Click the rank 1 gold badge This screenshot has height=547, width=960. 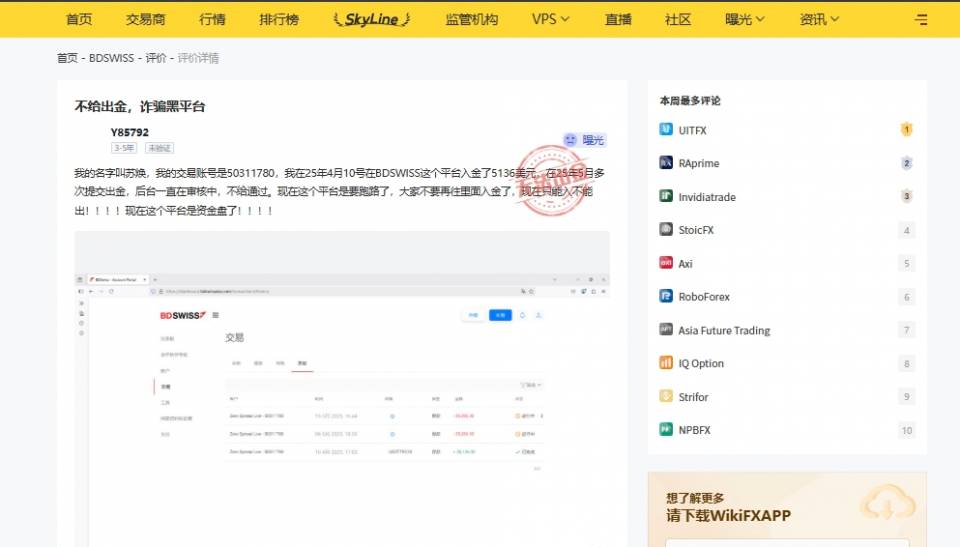pyautogui.click(x=907, y=129)
